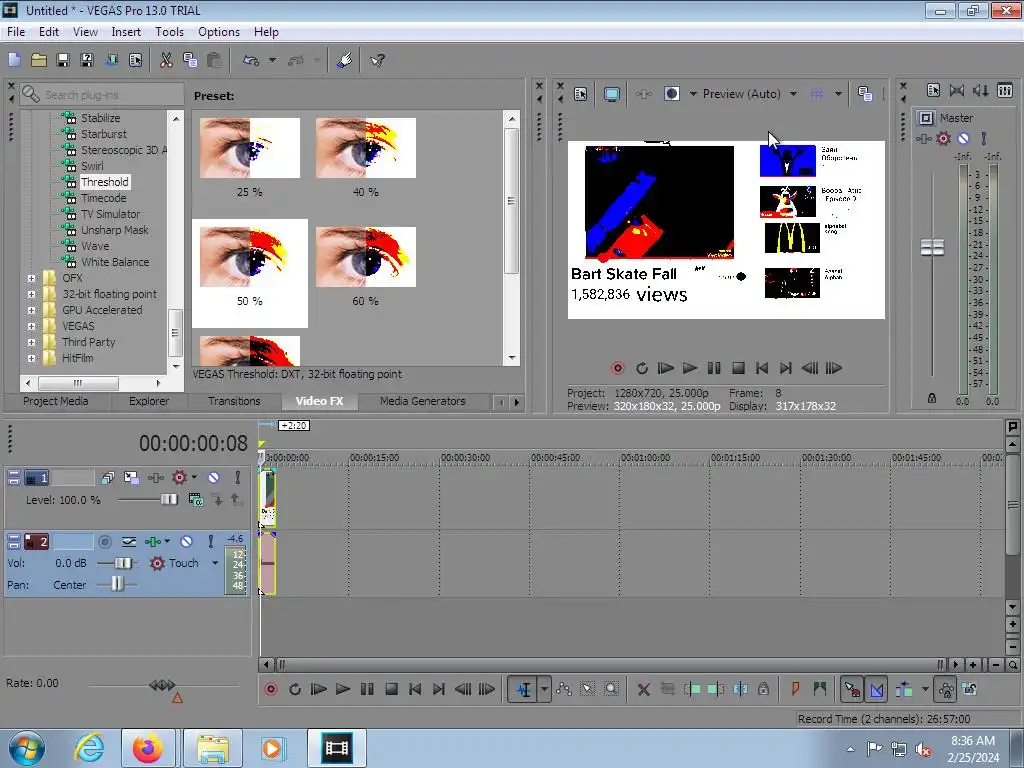Switch to the Project Media tab
Screen dimensions: 1024x768
(56, 401)
